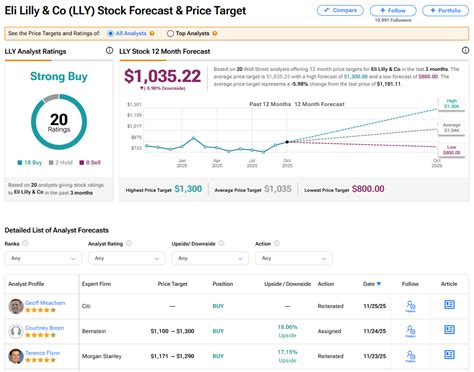The width and height of the screenshot is (474, 372).
Task: Click the 11/25/25 date cell
Action: point(375,306)
